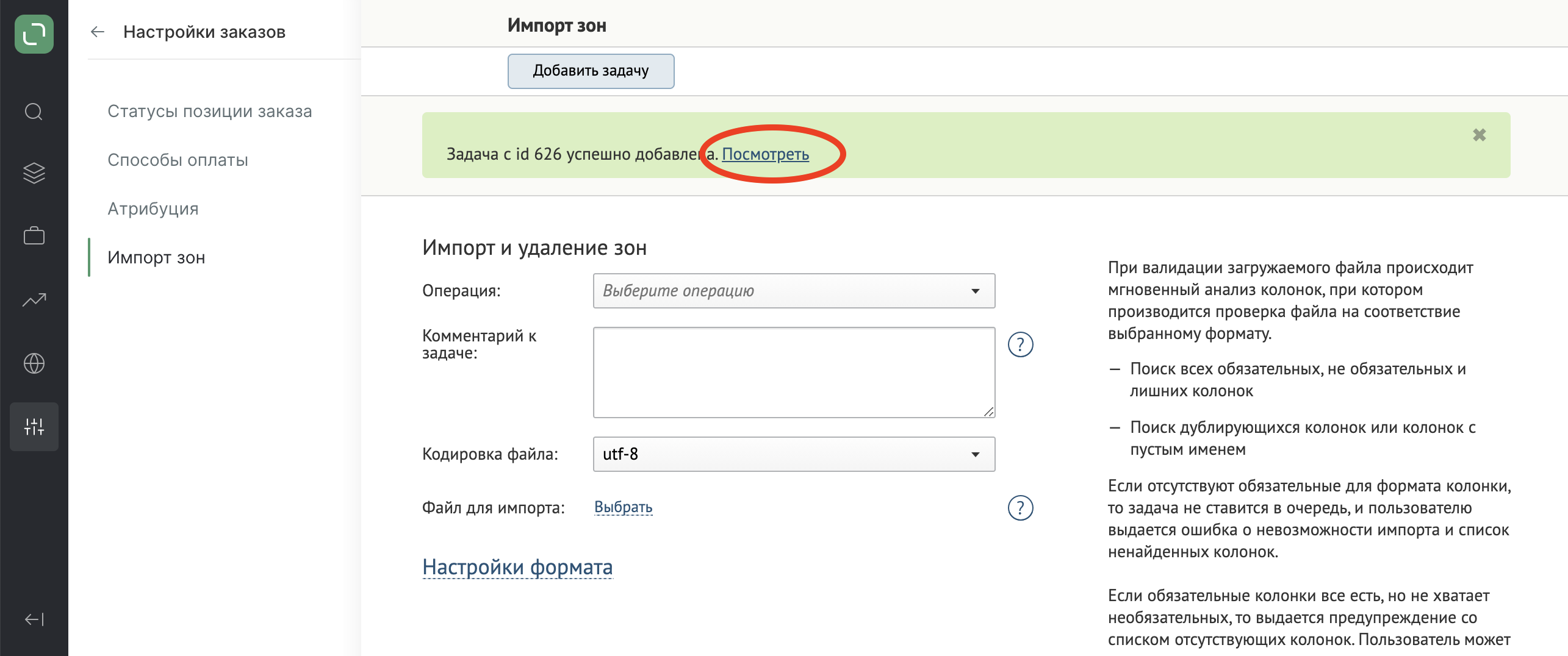Open the briefcase icon in sidebar

point(34,235)
